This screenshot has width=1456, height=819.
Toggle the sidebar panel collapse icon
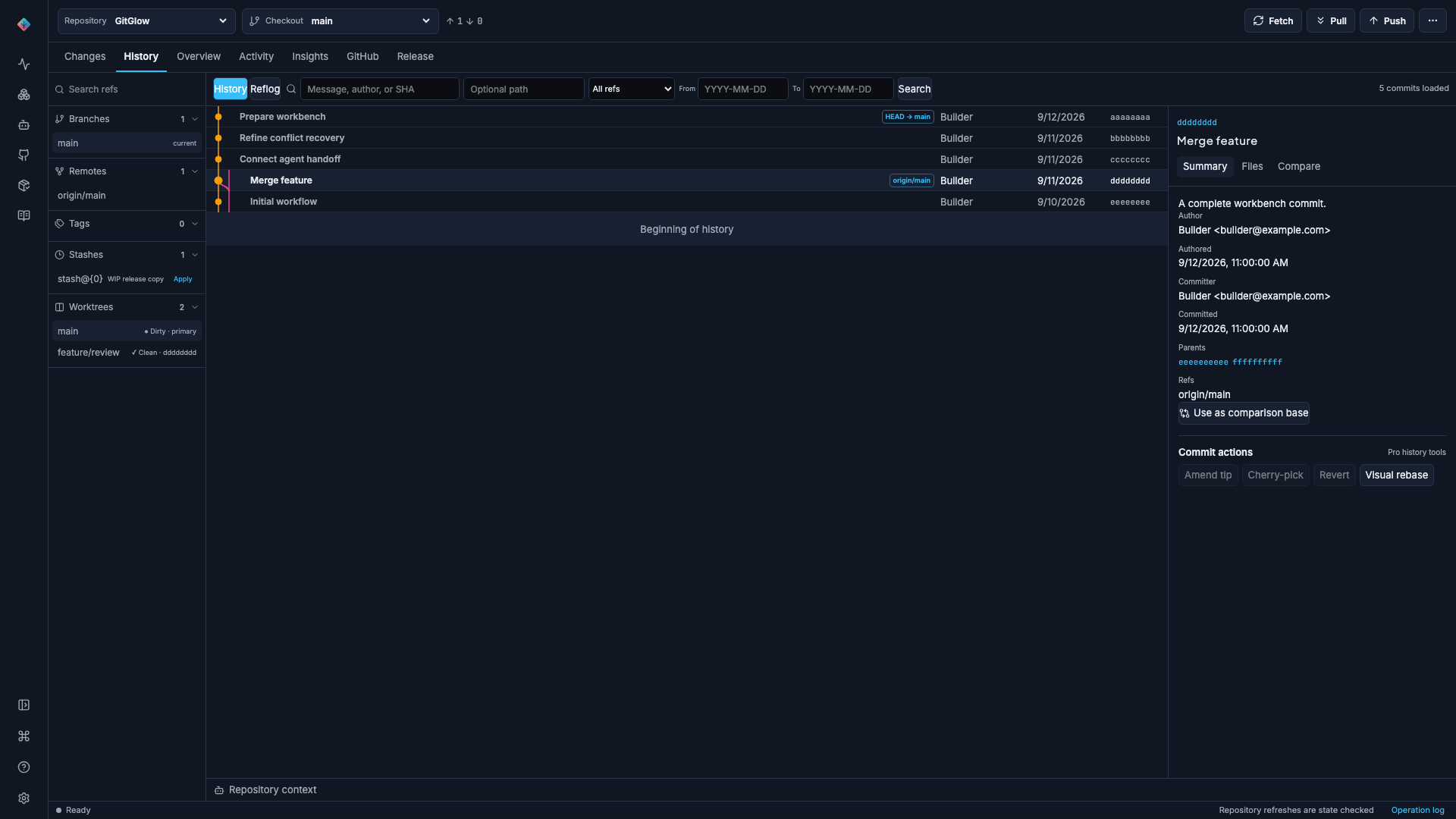click(x=24, y=705)
